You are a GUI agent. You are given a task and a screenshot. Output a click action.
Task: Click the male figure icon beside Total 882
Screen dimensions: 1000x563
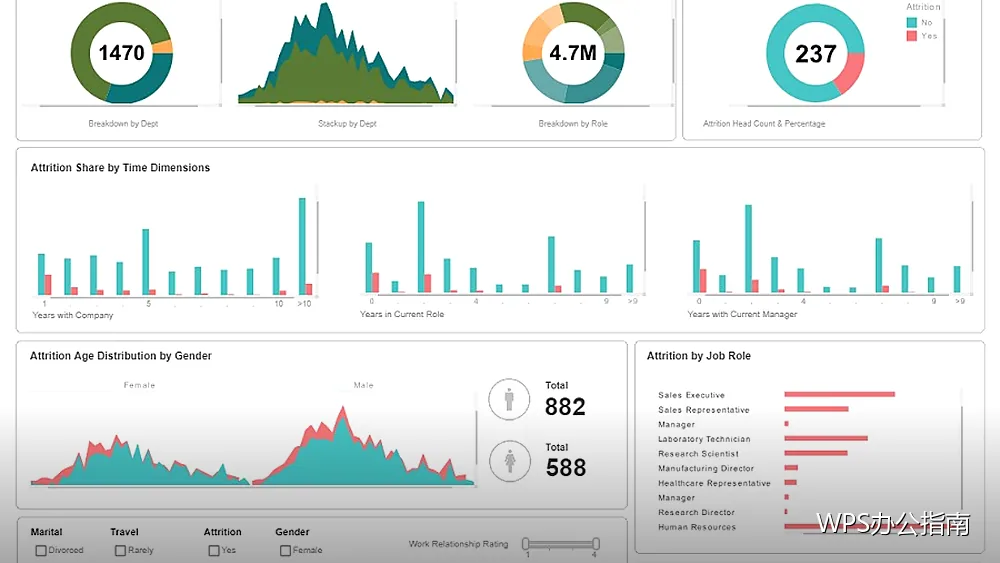click(509, 399)
